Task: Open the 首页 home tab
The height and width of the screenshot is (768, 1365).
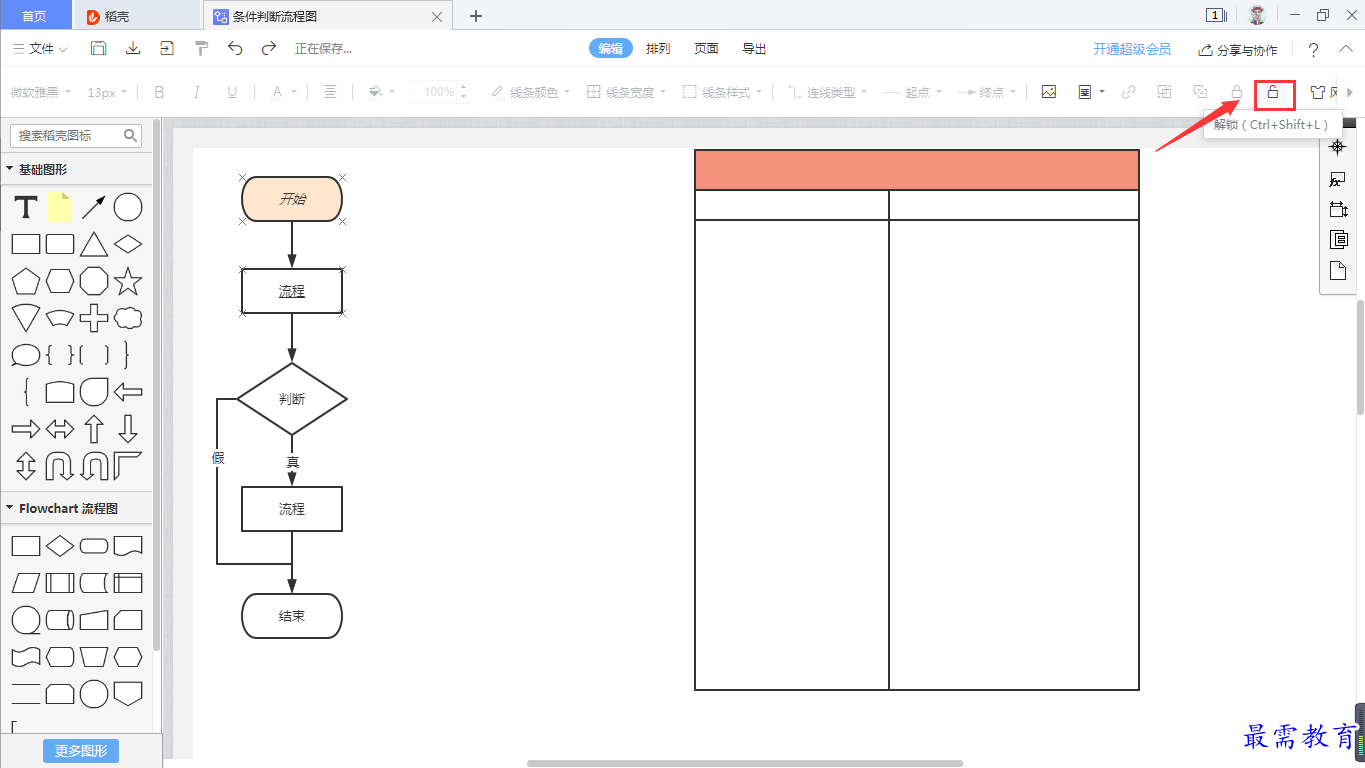Action: [35, 16]
